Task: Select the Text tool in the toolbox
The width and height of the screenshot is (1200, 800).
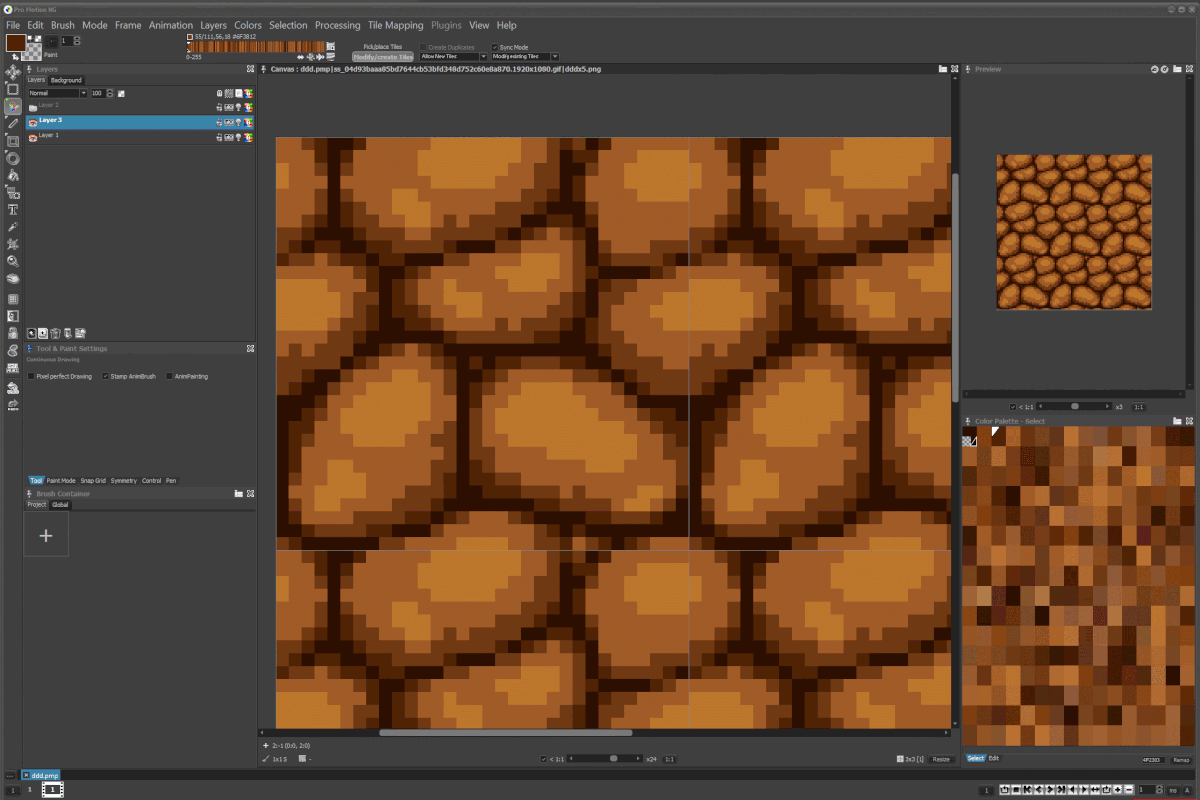Action: pos(13,210)
